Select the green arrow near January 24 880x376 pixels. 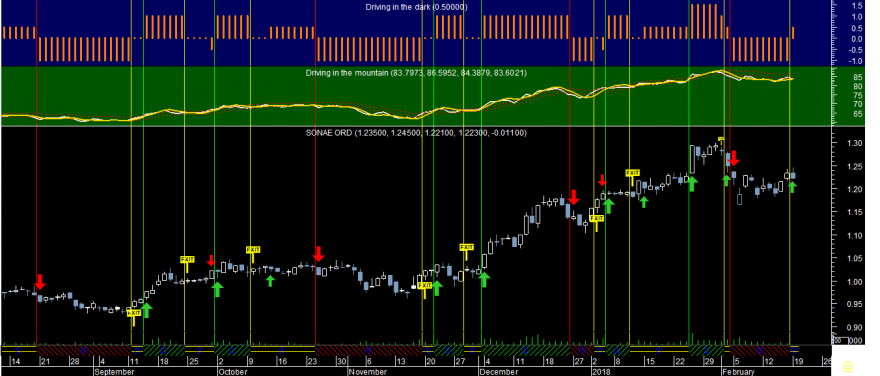pyautogui.click(x=692, y=183)
